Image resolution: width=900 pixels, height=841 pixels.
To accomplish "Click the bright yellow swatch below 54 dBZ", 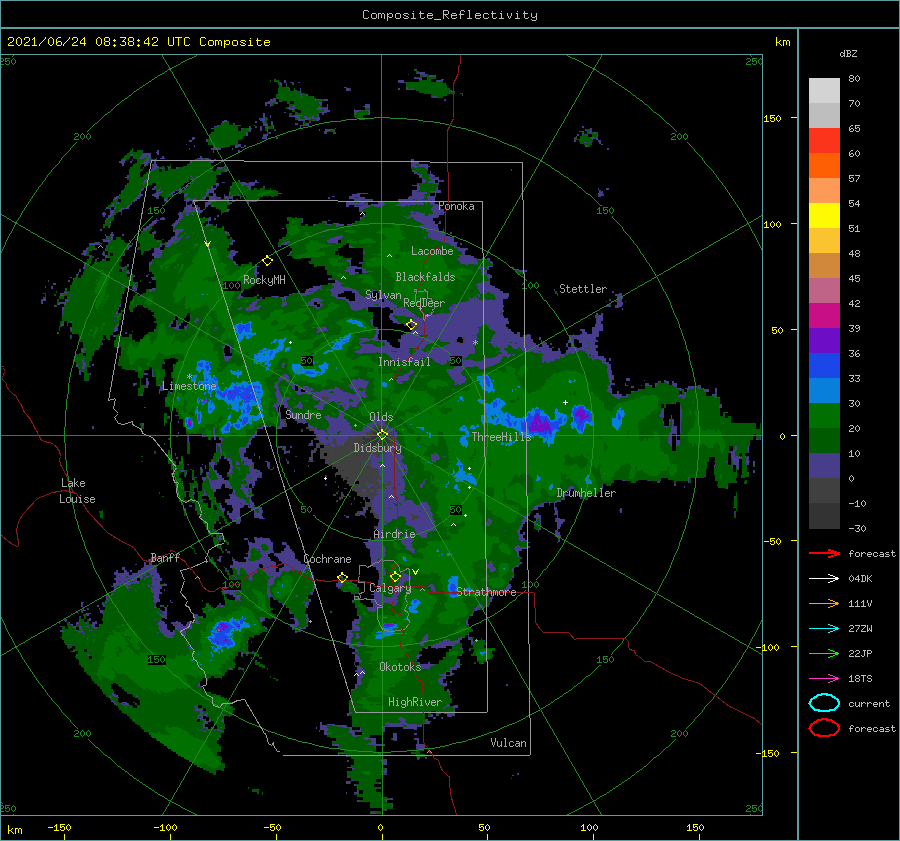I will 824,215.
